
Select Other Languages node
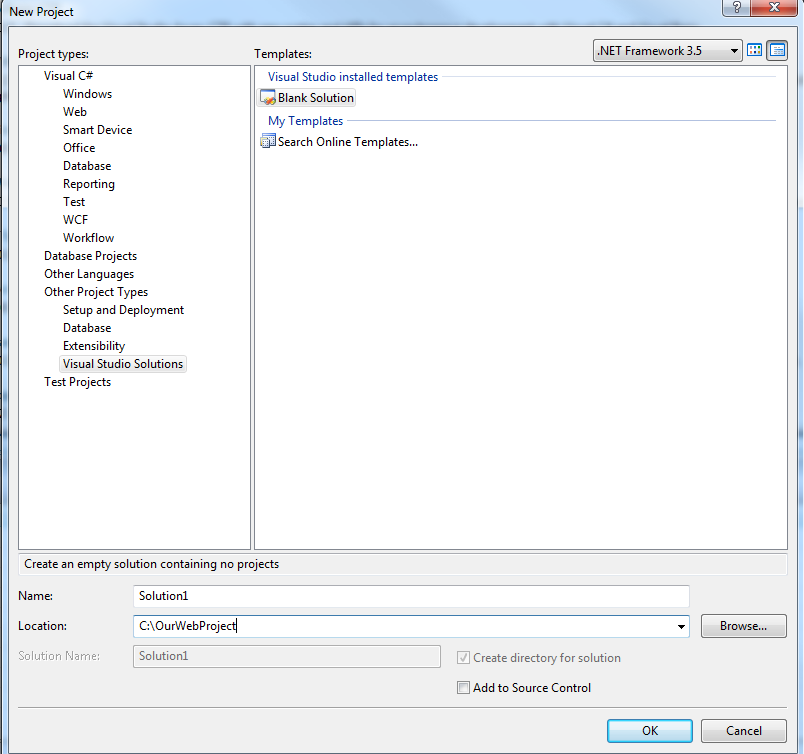tap(89, 274)
